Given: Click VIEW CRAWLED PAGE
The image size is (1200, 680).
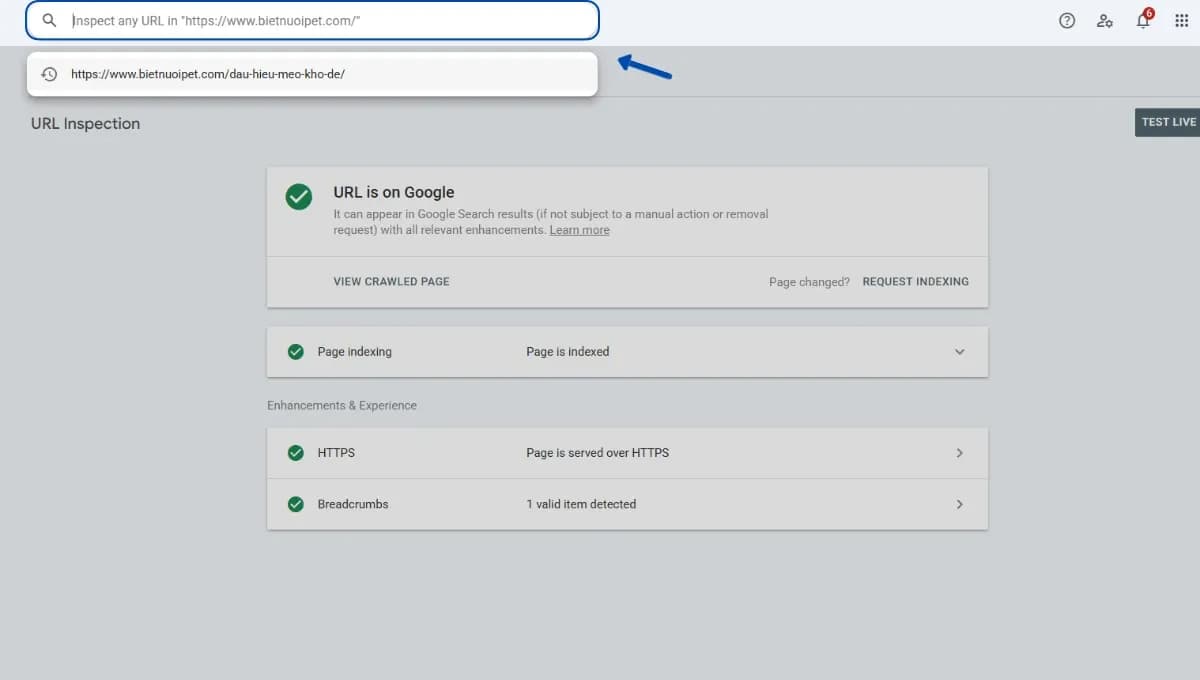Looking at the screenshot, I should tap(391, 282).
